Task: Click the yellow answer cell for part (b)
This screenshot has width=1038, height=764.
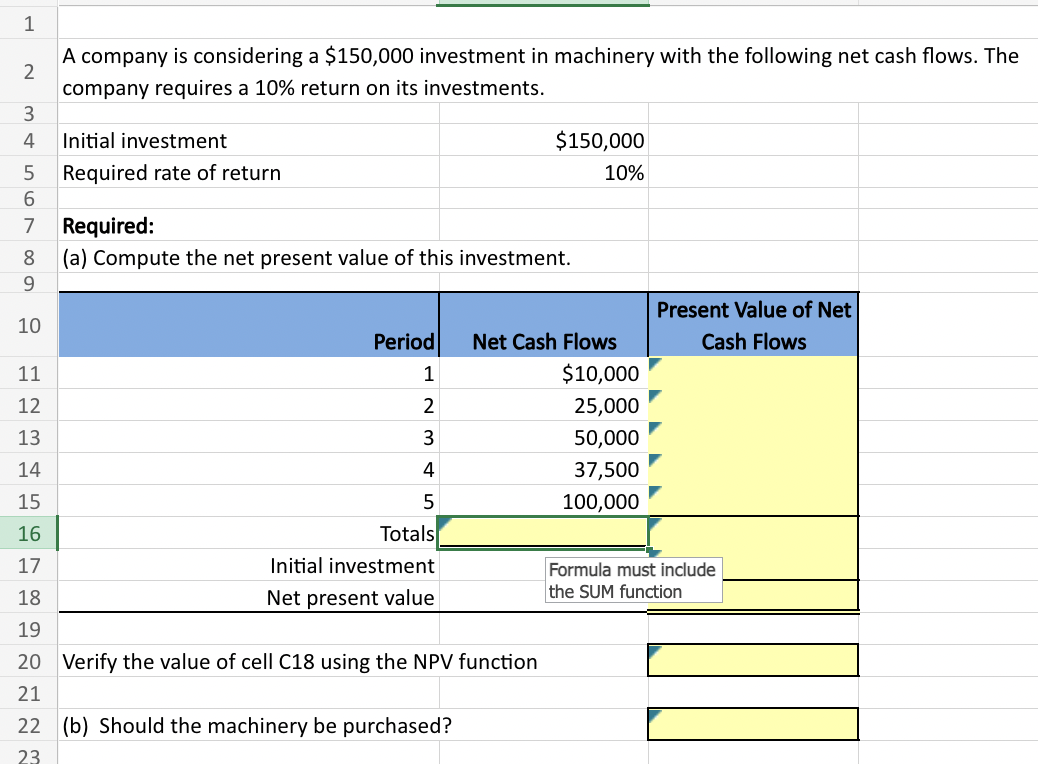Action: [x=752, y=723]
